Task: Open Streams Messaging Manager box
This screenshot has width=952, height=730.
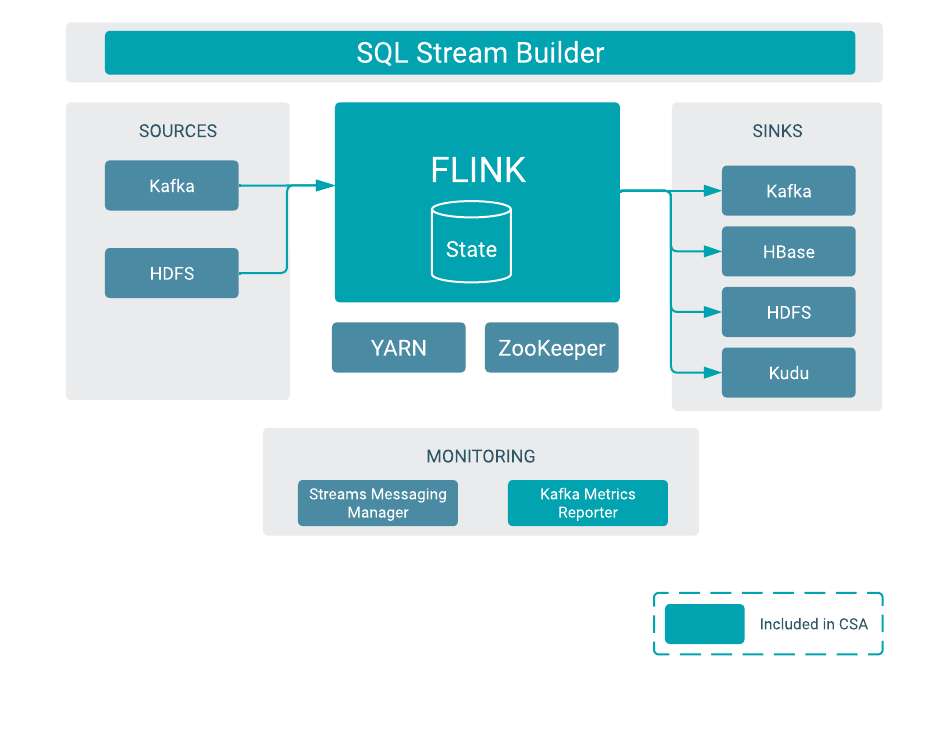Action: [378, 503]
